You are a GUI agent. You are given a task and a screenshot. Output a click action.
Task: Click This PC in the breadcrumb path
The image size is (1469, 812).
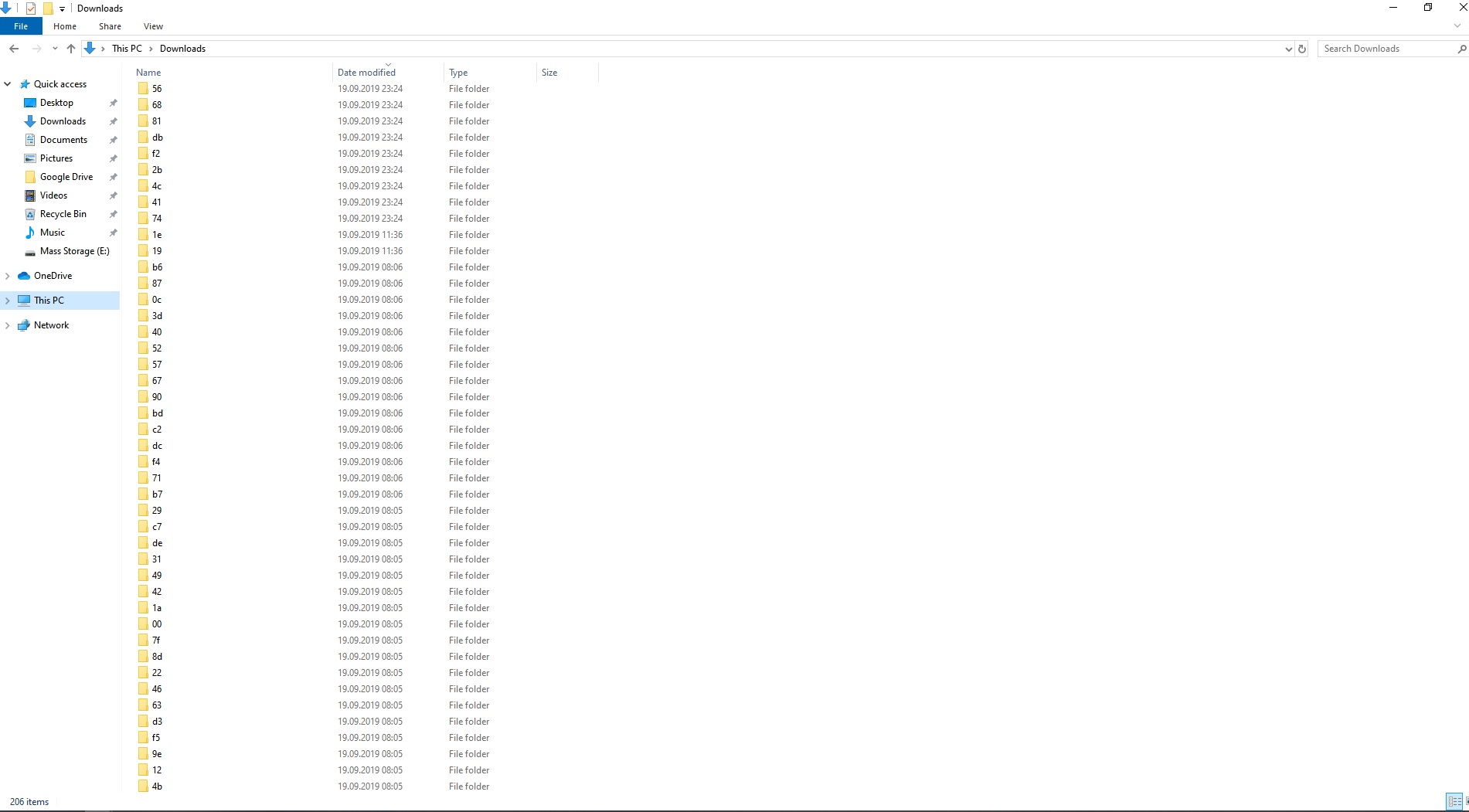(126, 48)
